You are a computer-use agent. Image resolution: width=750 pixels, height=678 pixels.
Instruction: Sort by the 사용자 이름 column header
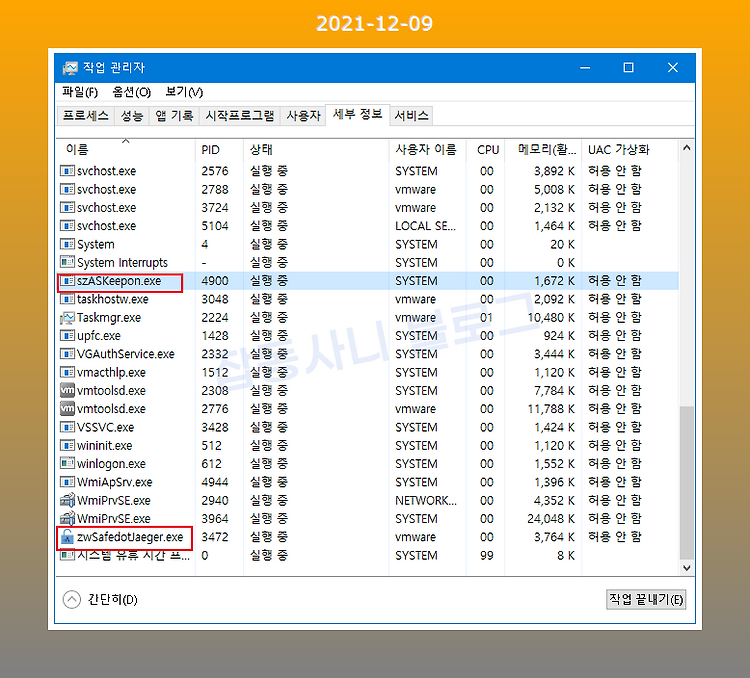point(428,150)
